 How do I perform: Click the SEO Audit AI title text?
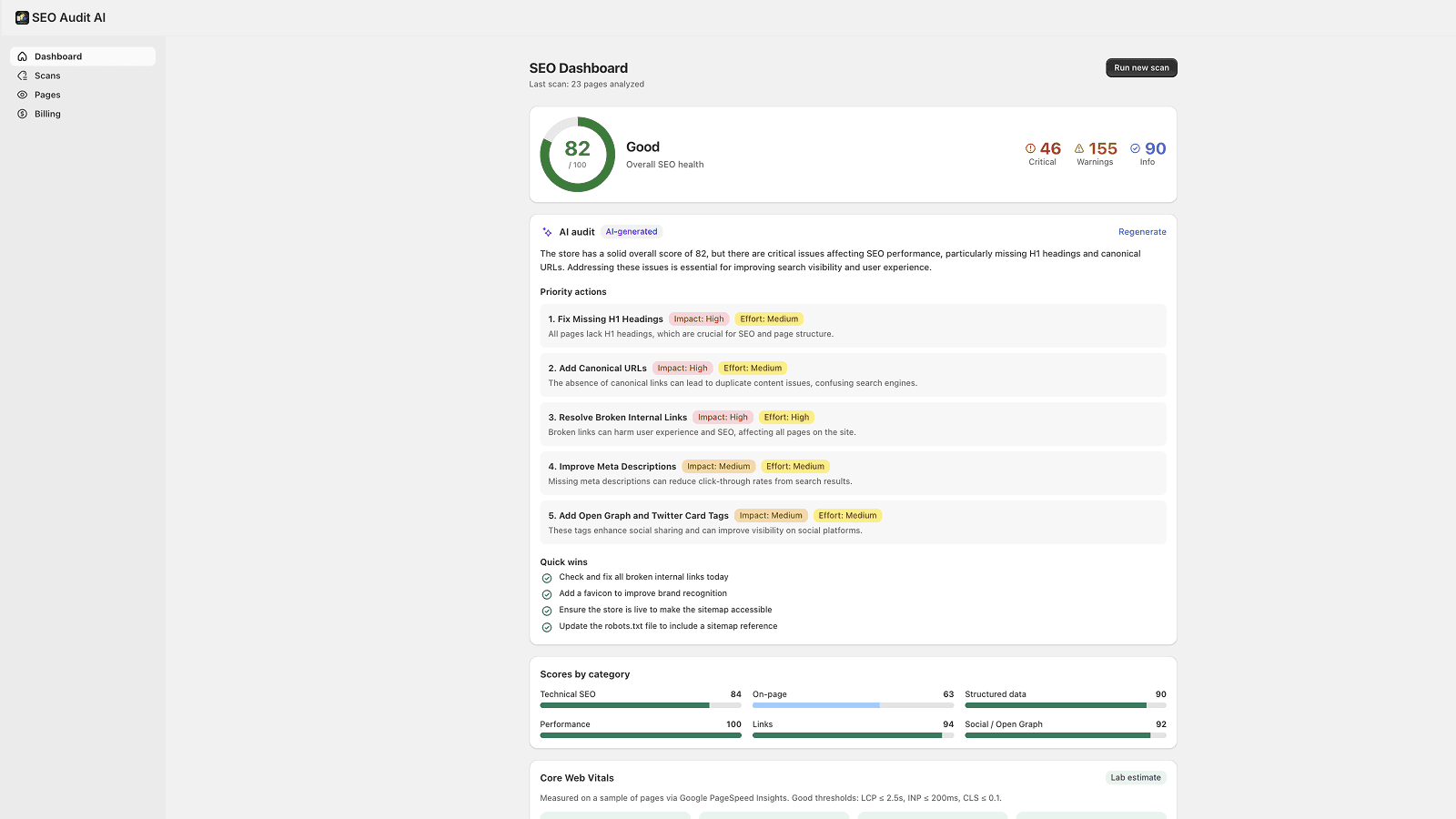click(x=69, y=17)
